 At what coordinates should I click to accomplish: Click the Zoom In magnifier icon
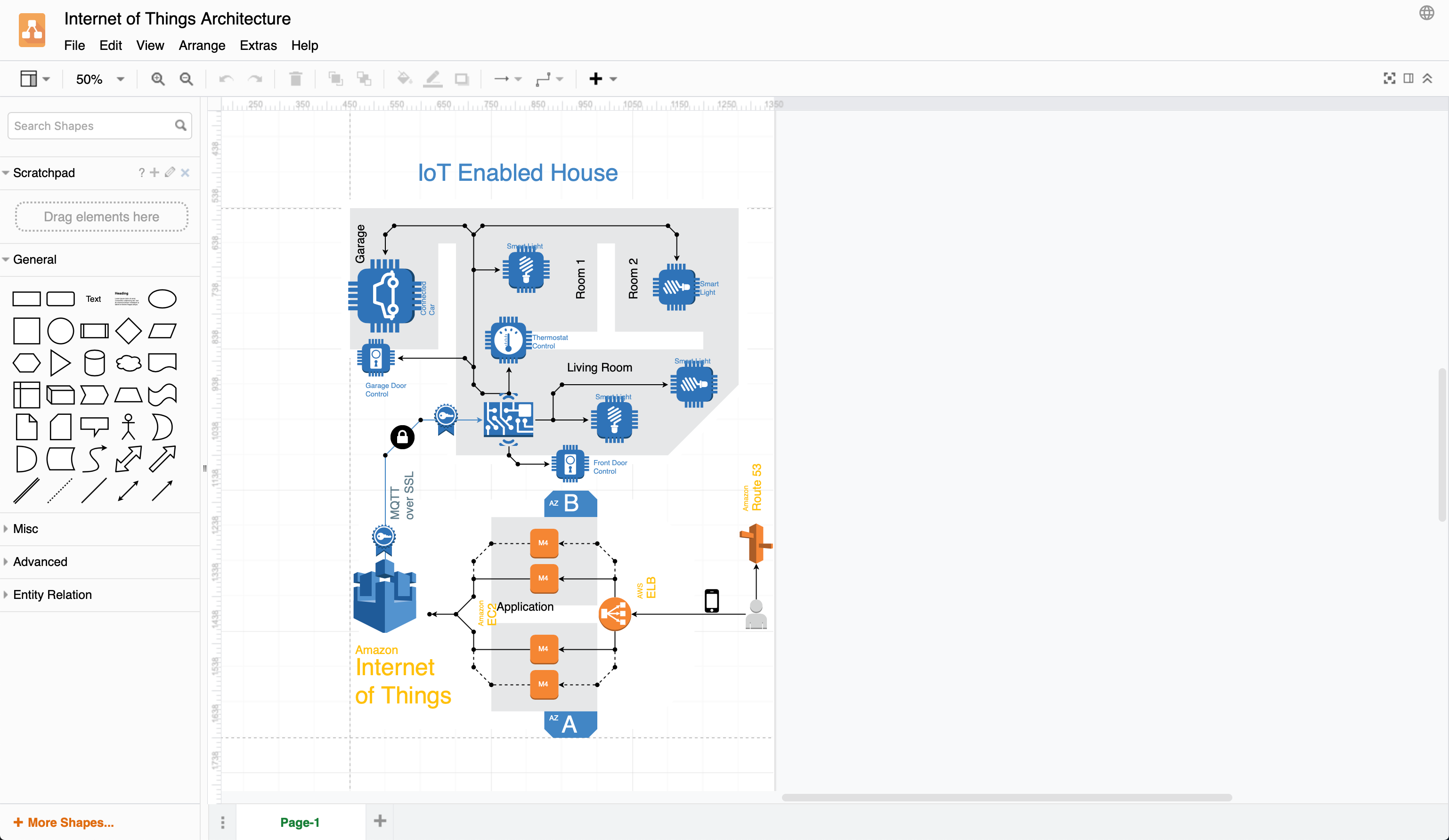(157, 79)
